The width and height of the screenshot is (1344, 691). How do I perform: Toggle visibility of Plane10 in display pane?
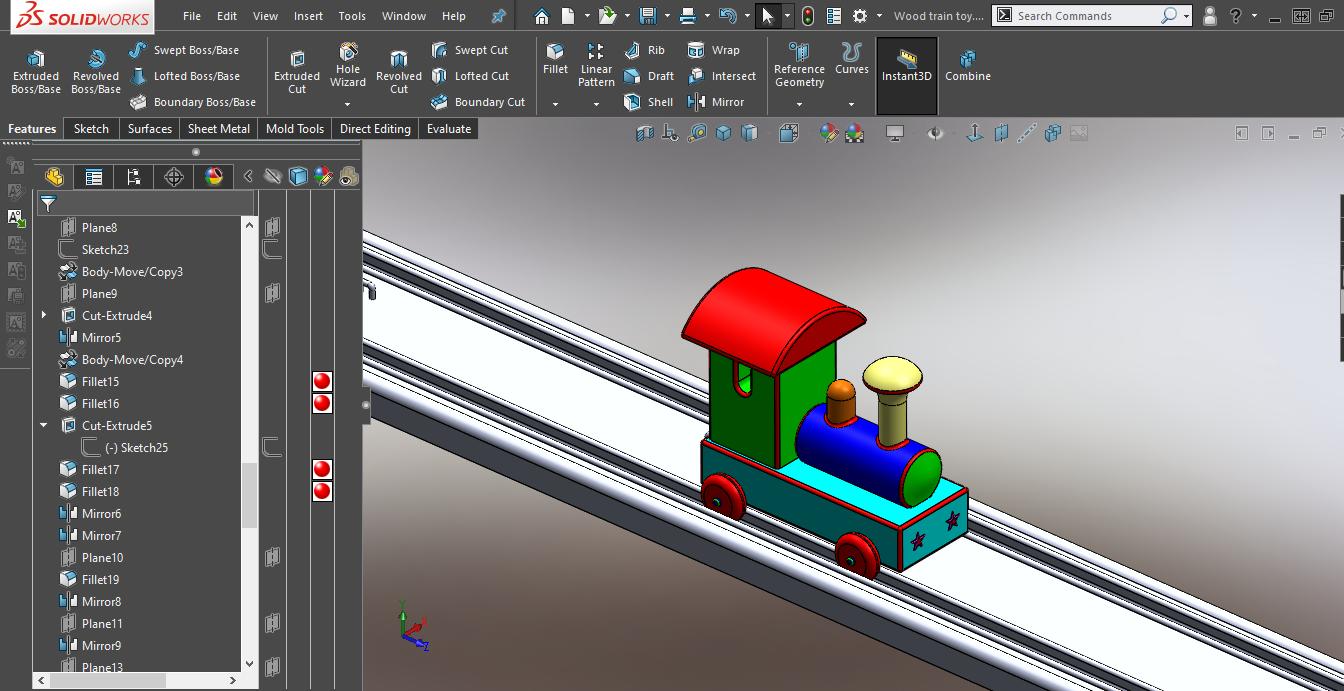tap(271, 558)
